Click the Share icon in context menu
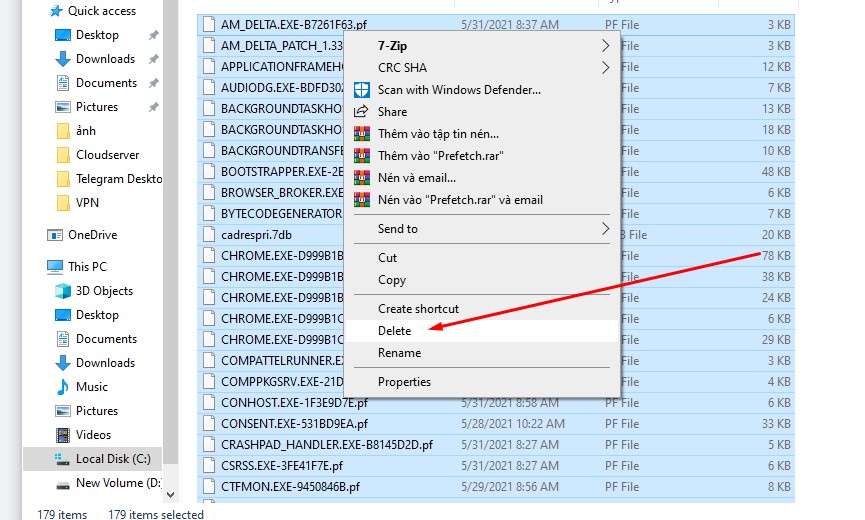Screen dimensions: 865x520 pyautogui.click(x=361, y=112)
